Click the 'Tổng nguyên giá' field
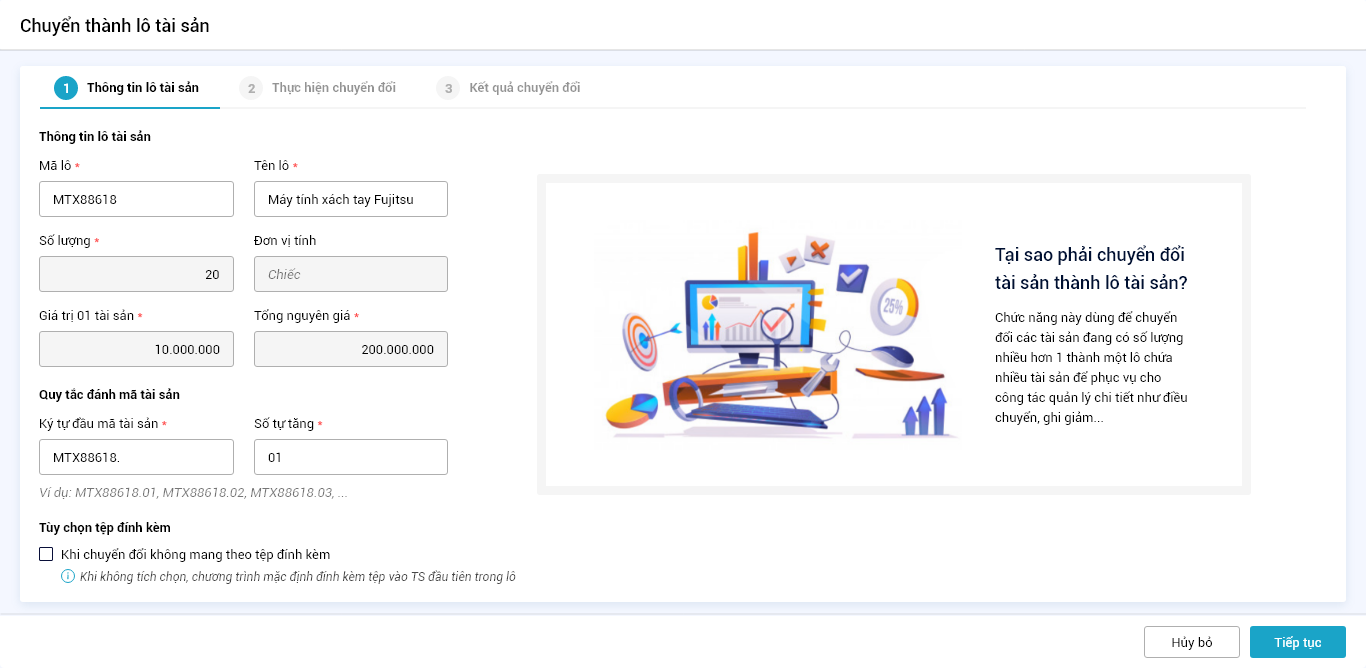 (350, 349)
